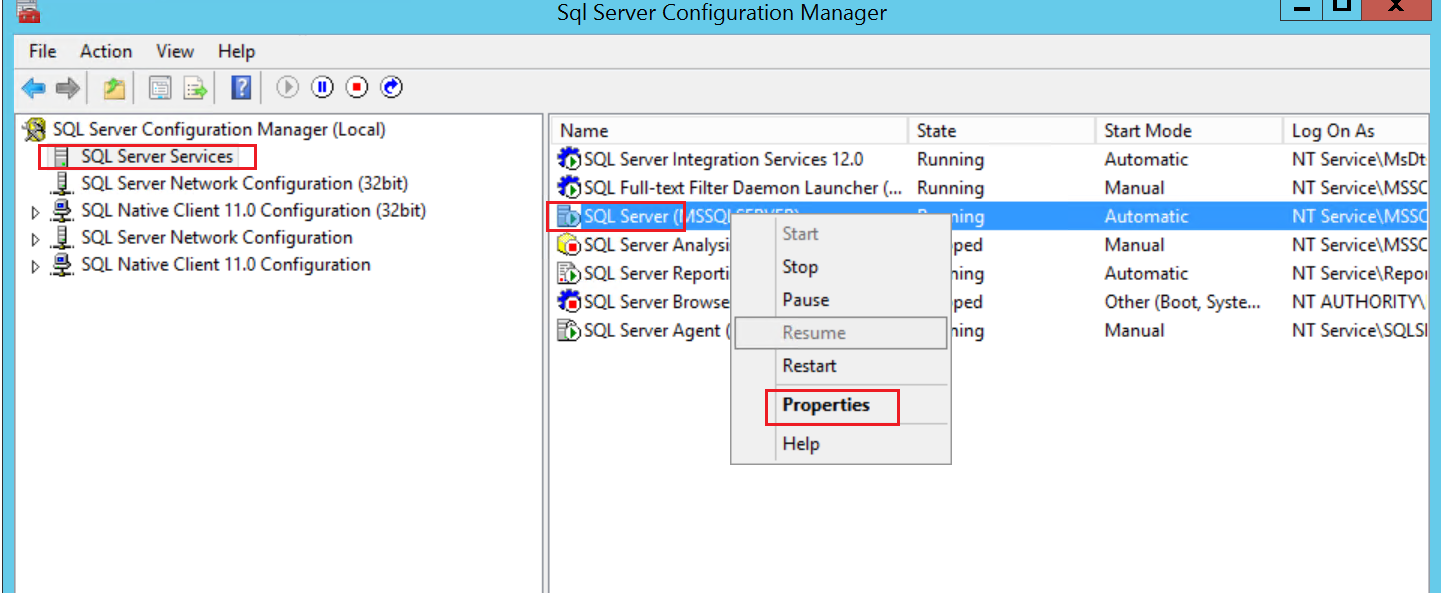Screen dimensions: 1441x593
Task: Click the Up one level folder icon
Action: [114, 88]
